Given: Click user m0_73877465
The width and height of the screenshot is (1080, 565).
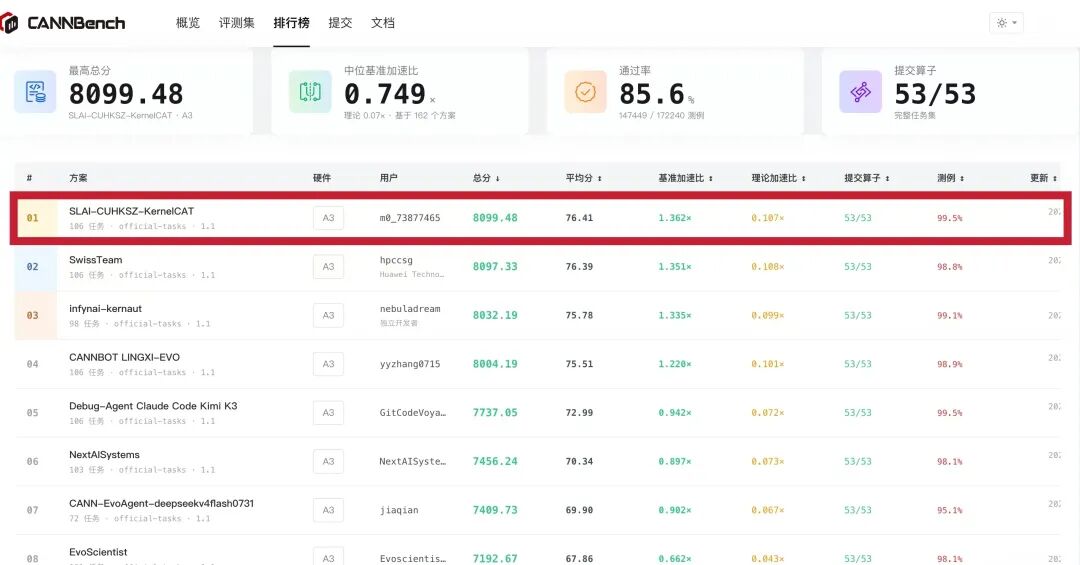Looking at the screenshot, I should coord(410,218).
